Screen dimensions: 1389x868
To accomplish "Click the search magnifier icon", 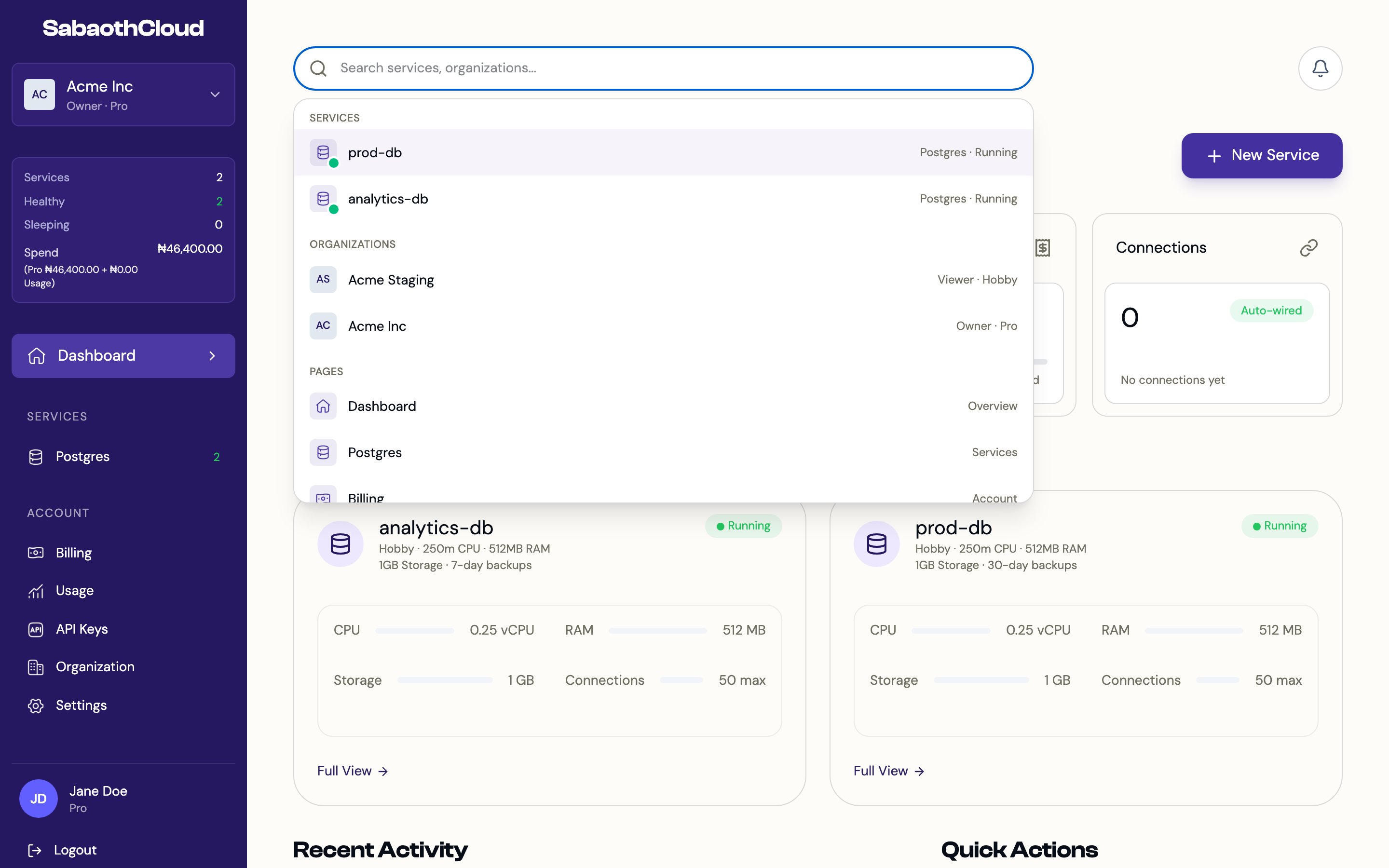I will [x=318, y=68].
